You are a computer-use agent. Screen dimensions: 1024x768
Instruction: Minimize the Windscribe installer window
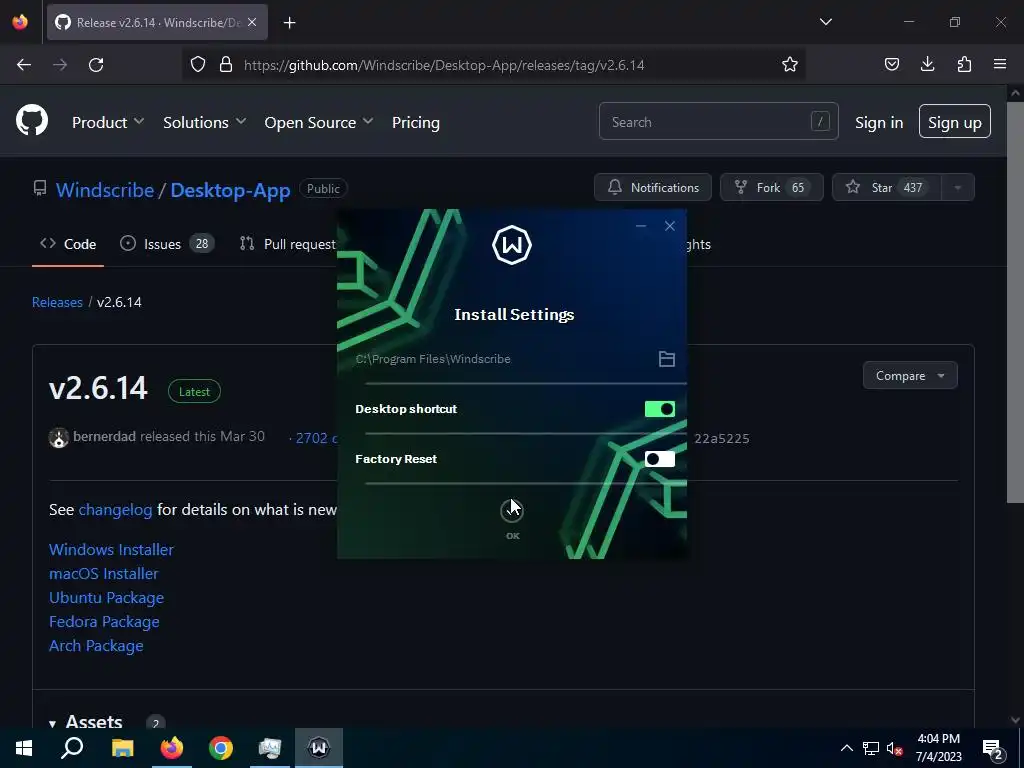click(x=641, y=226)
